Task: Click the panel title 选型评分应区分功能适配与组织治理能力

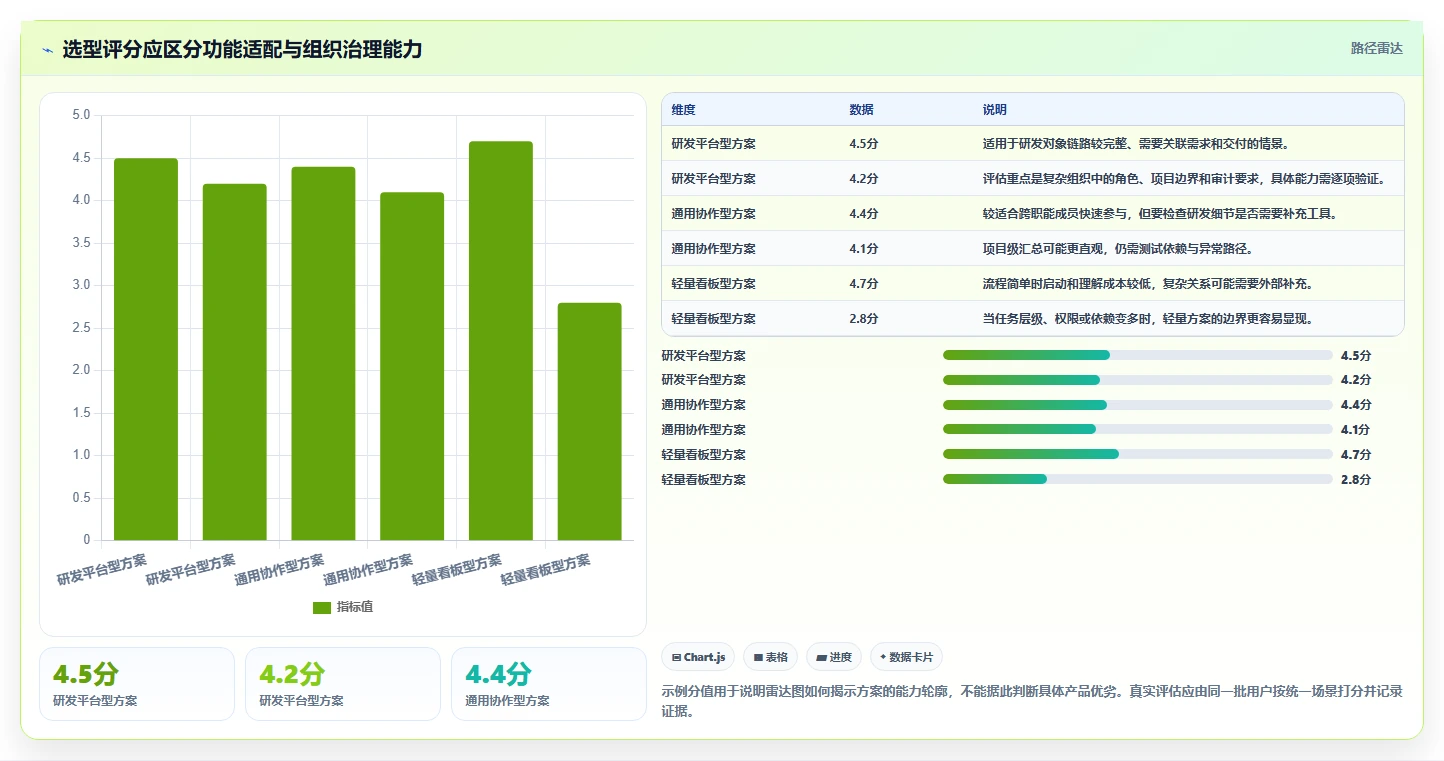Action: pos(242,49)
